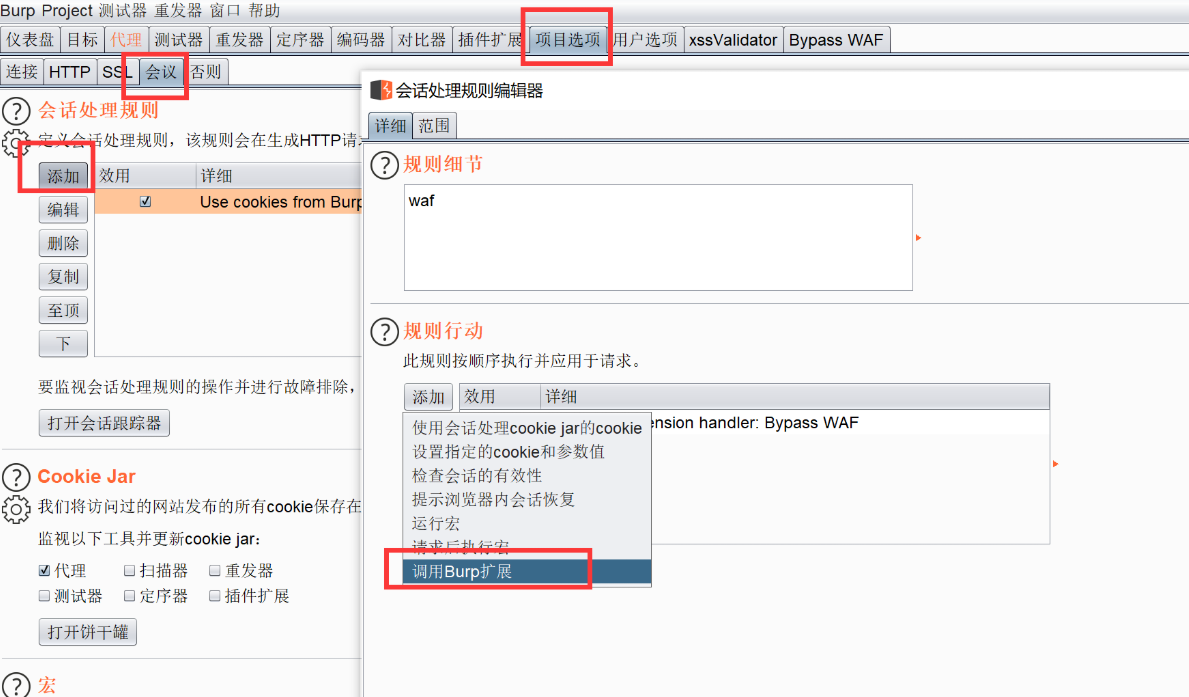Image resolution: width=1189 pixels, height=697 pixels.
Task: Click the 详细 column header in rule actions
Action: (x=795, y=397)
